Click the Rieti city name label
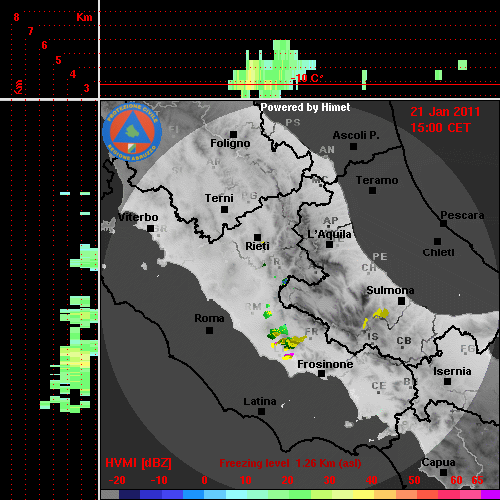 (257, 246)
